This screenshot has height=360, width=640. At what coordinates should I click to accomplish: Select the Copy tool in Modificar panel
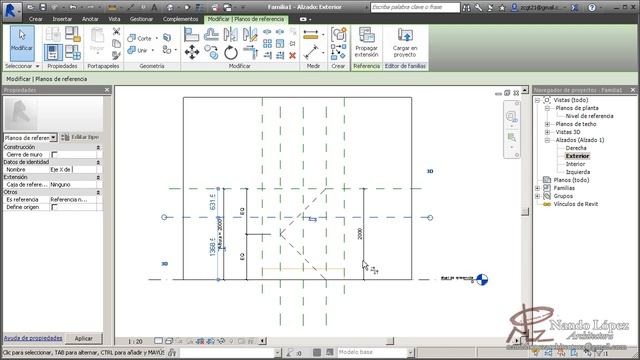[x=211, y=52]
